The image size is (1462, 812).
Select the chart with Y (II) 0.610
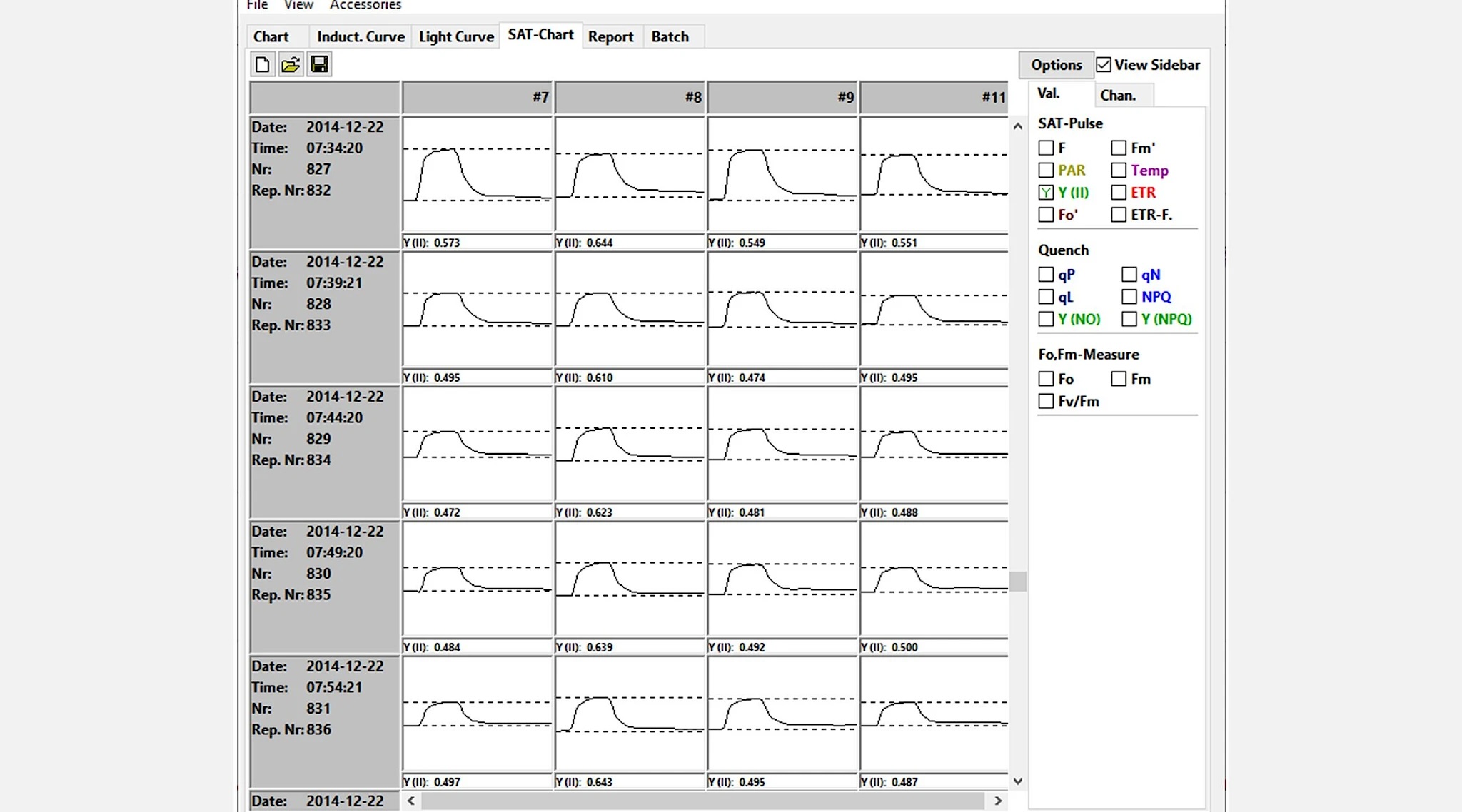630,309
